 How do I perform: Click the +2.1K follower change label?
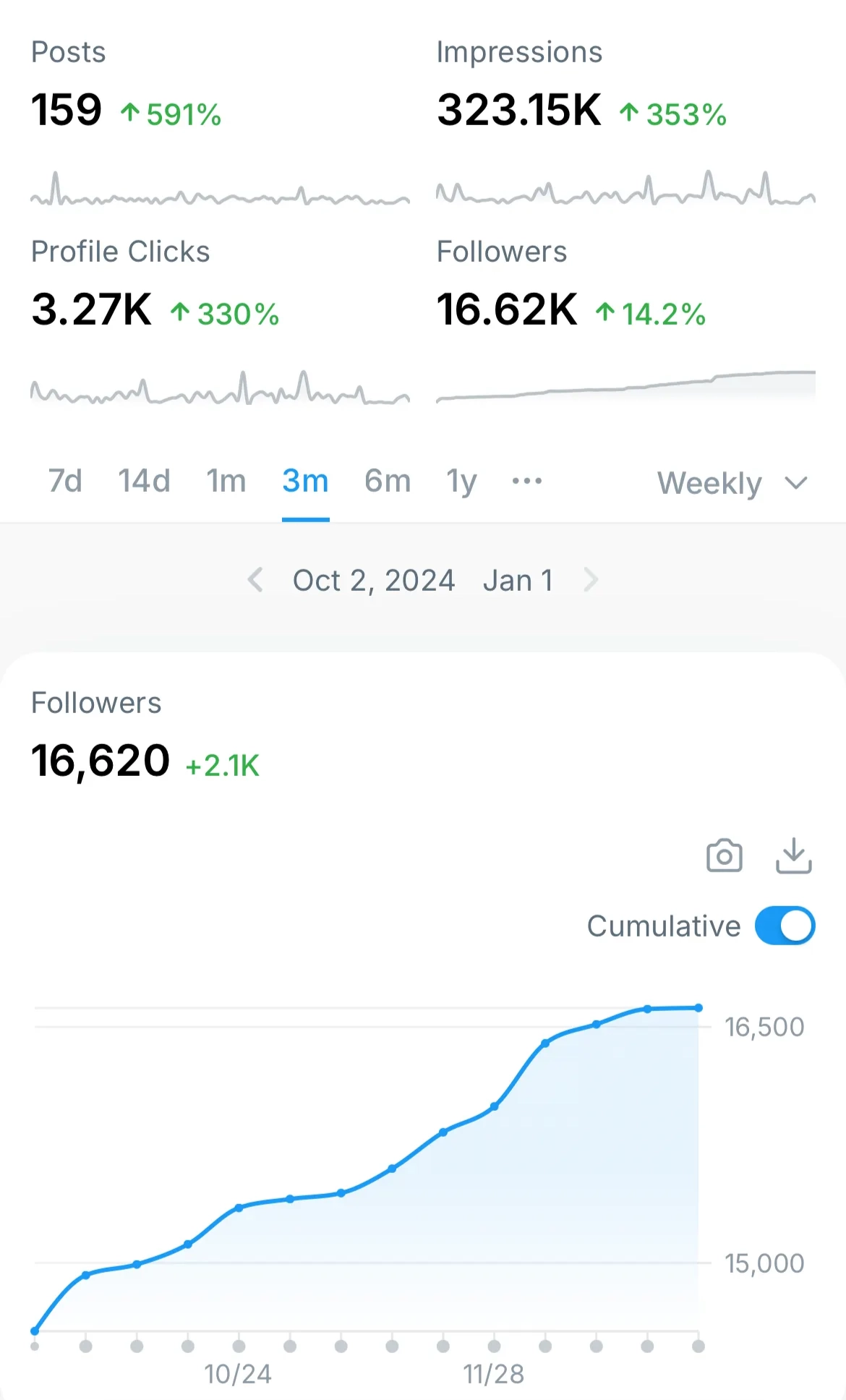point(223,766)
